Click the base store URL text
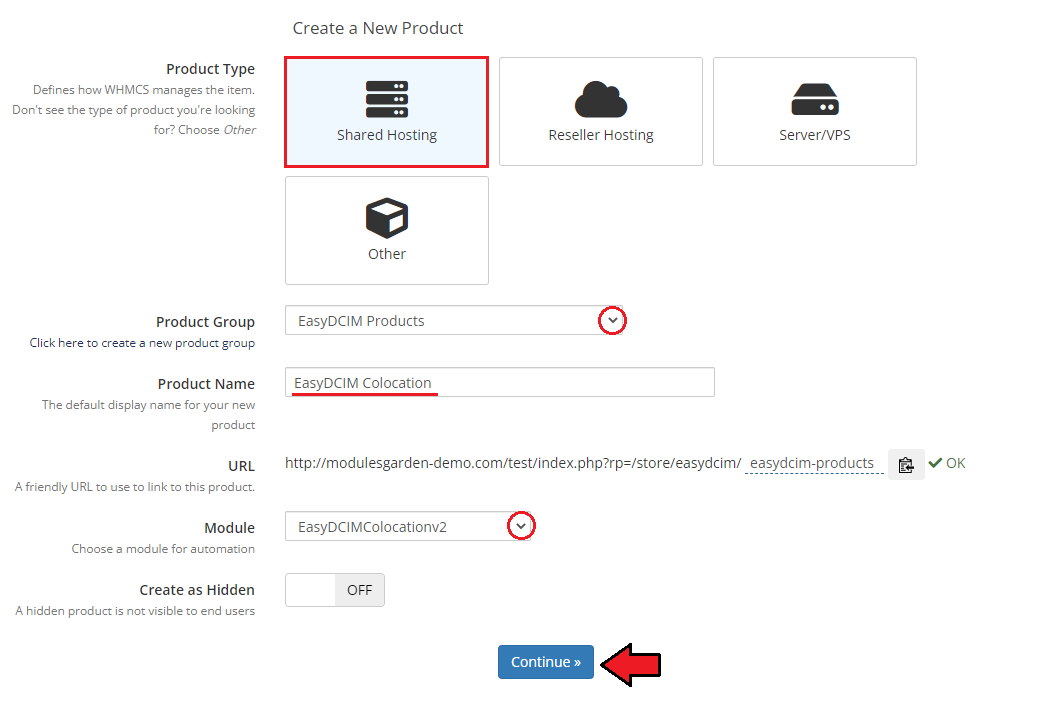Viewport: 1060px width, 704px height. click(513, 463)
